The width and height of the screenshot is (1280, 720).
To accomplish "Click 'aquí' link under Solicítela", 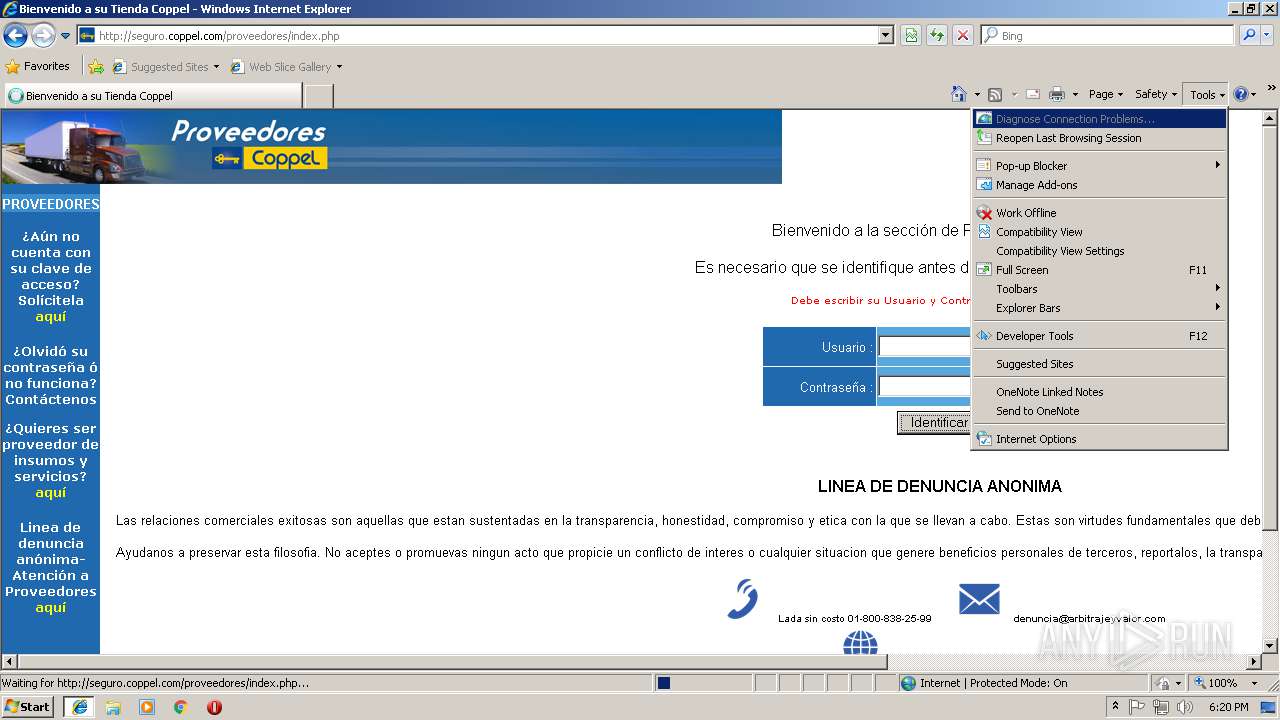I will pos(50,317).
